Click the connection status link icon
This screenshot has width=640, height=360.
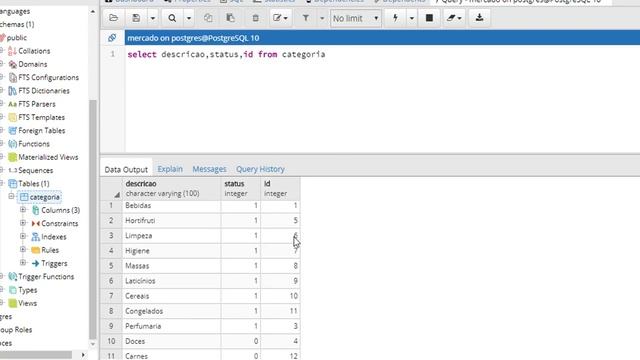pyautogui.click(x=112, y=38)
